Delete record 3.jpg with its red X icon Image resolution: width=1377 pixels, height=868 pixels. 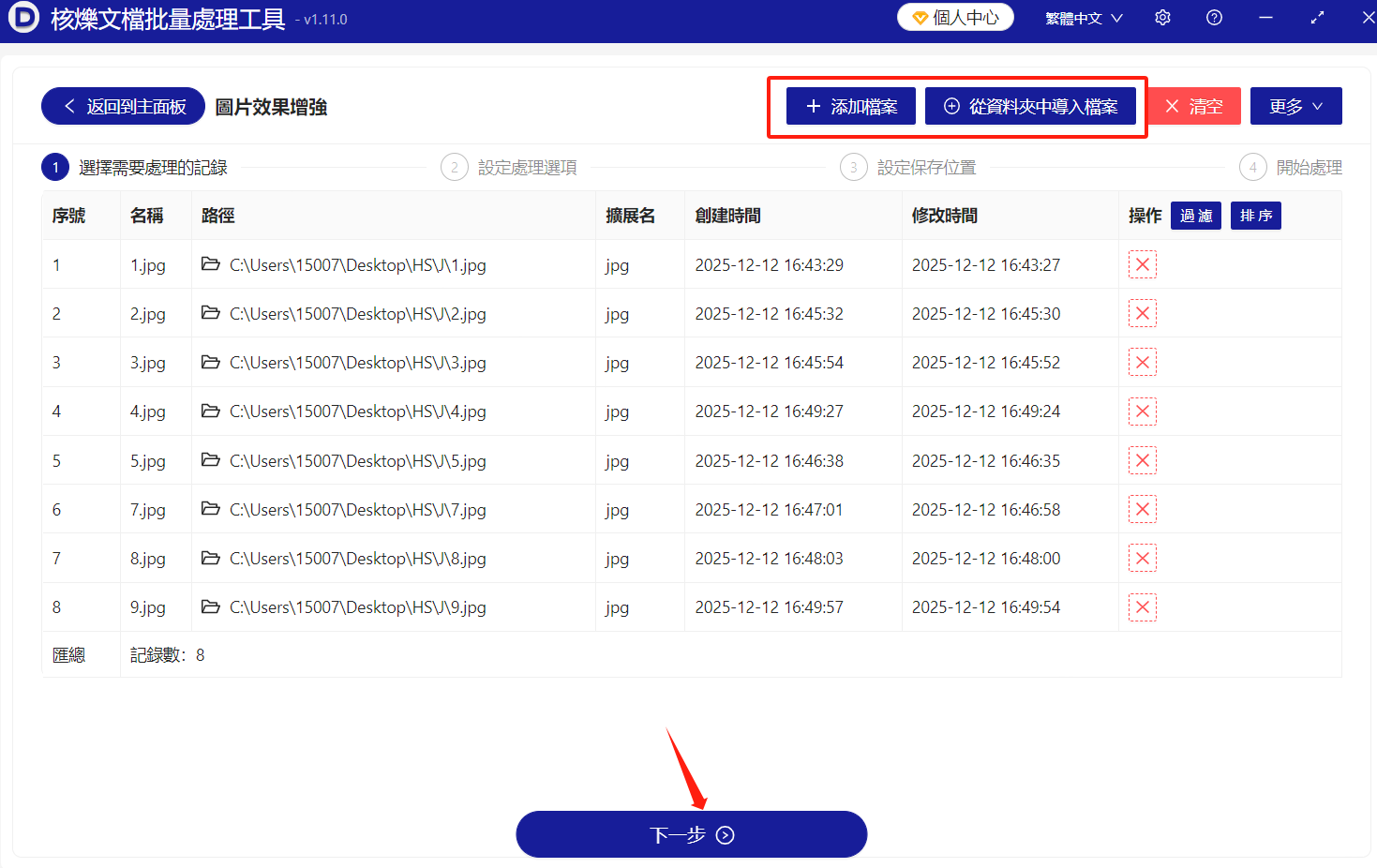(x=1142, y=362)
